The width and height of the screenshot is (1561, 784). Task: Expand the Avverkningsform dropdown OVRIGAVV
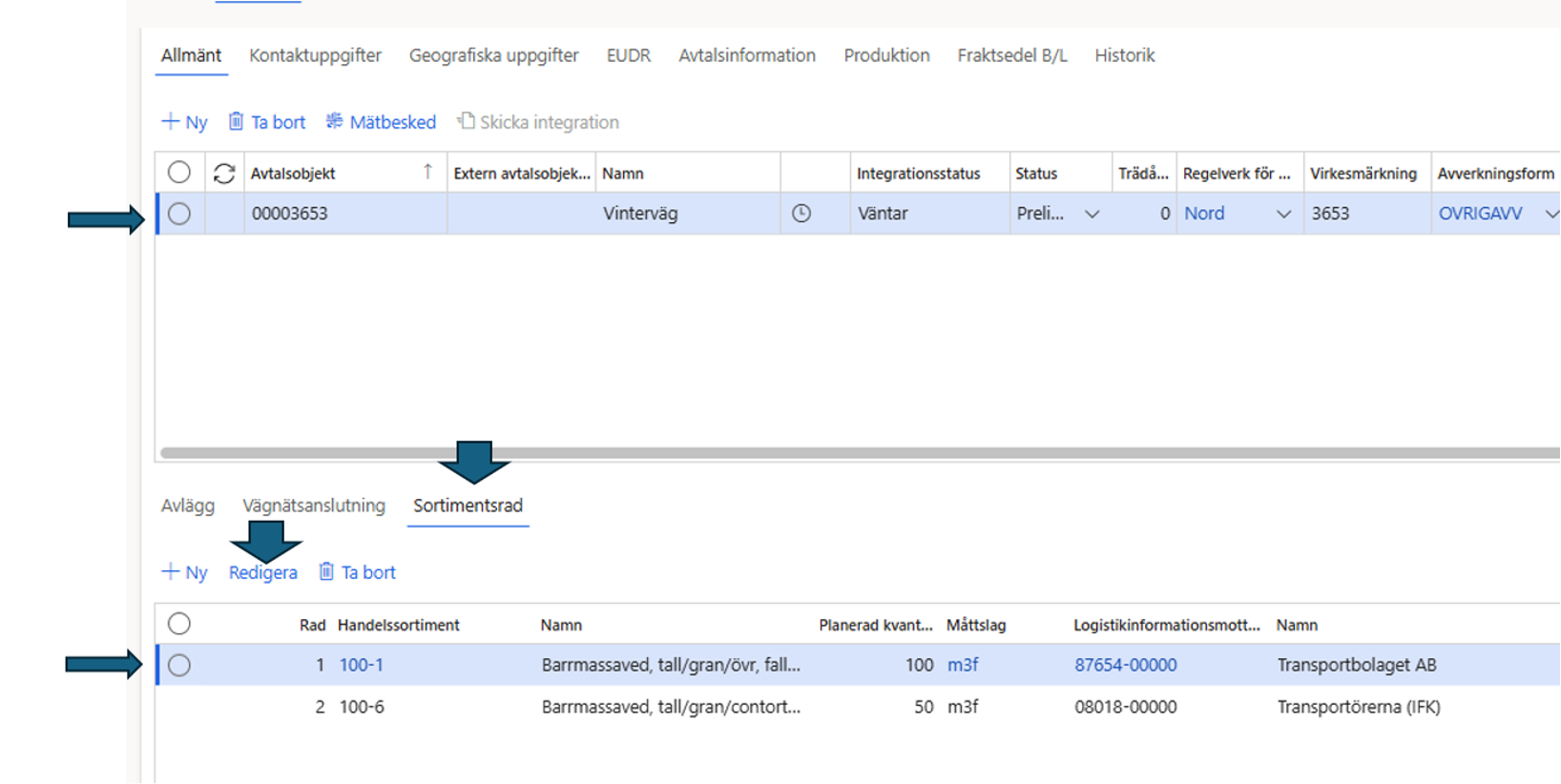[1551, 215]
